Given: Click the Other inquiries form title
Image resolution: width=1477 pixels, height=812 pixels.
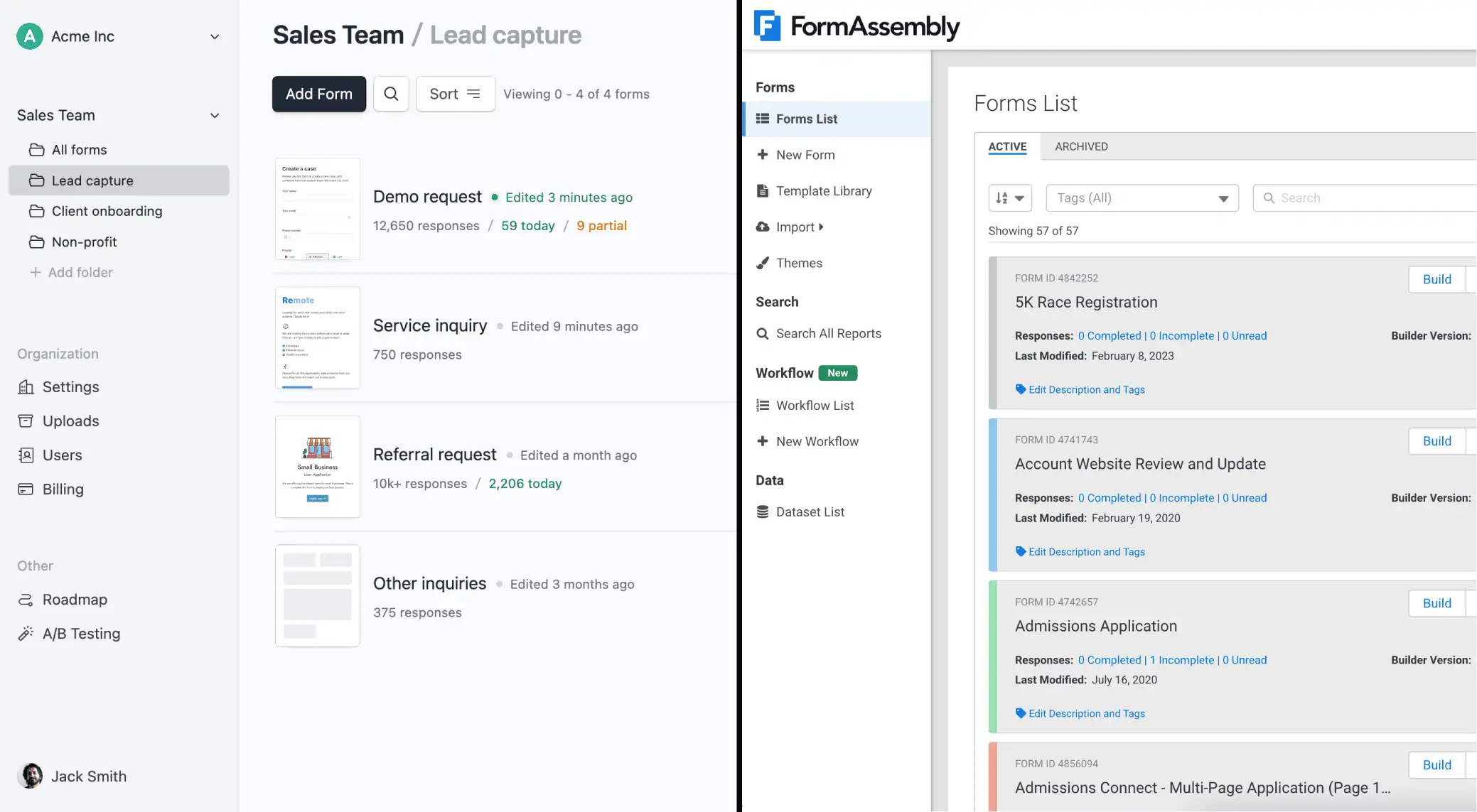Looking at the screenshot, I should (x=430, y=584).
